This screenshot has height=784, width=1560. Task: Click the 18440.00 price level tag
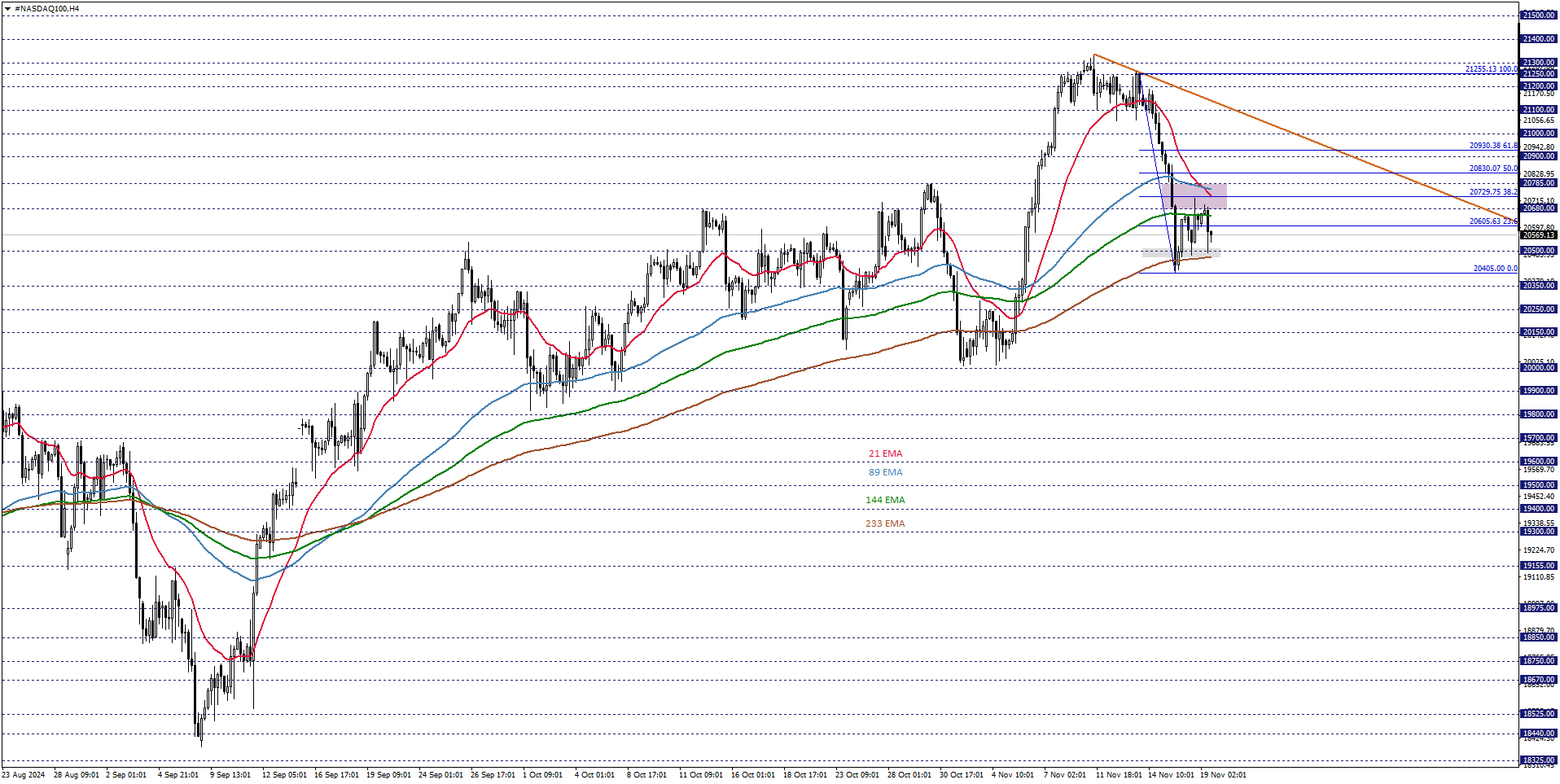click(1539, 734)
